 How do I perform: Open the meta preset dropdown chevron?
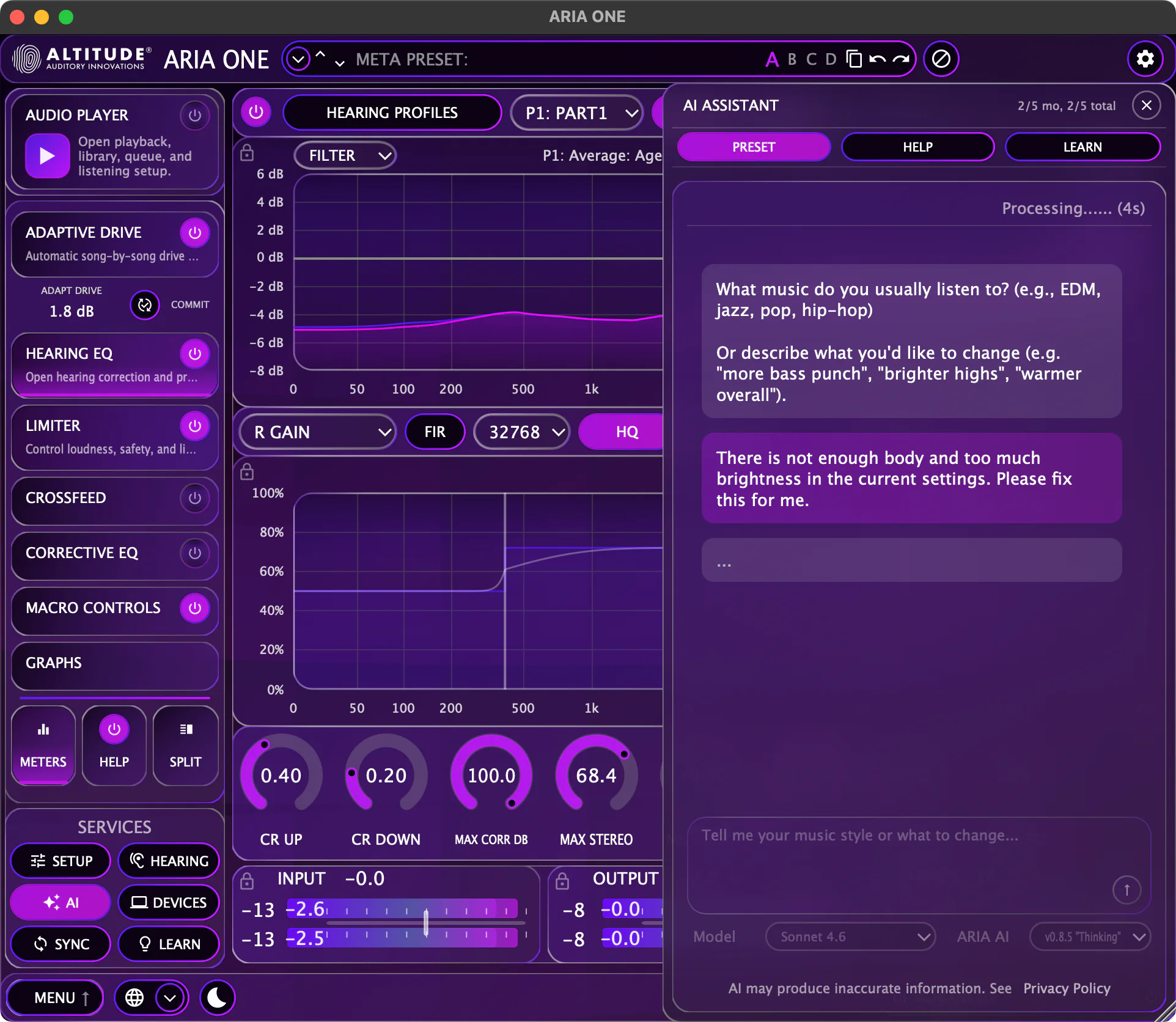pyautogui.click(x=298, y=59)
